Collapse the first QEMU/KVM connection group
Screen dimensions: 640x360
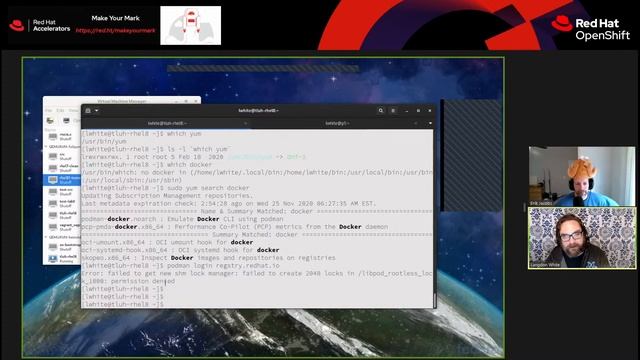pos(46,146)
